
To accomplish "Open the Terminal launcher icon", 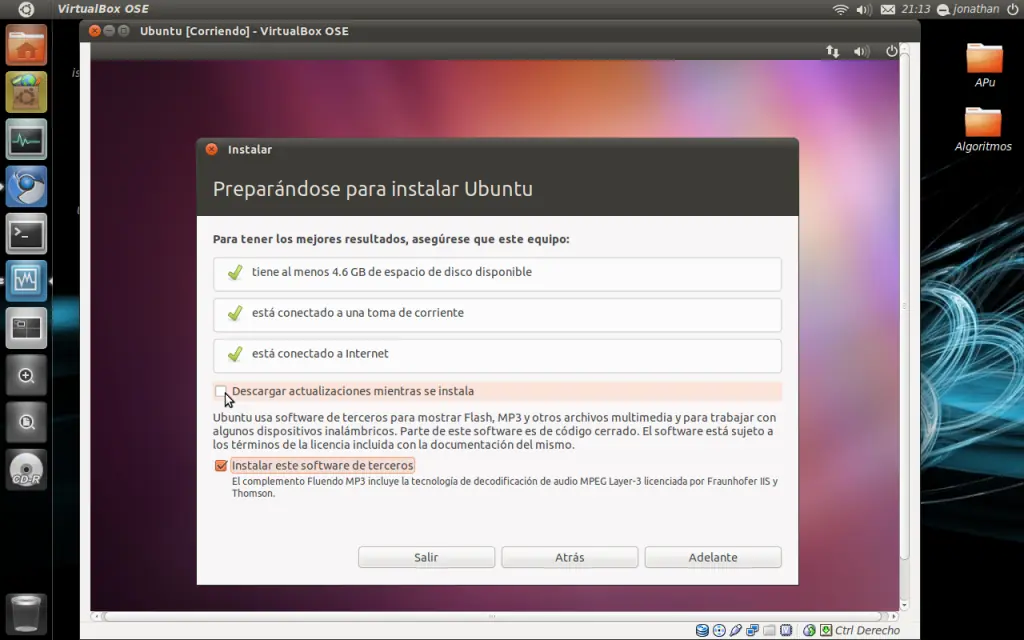I will (26, 233).
